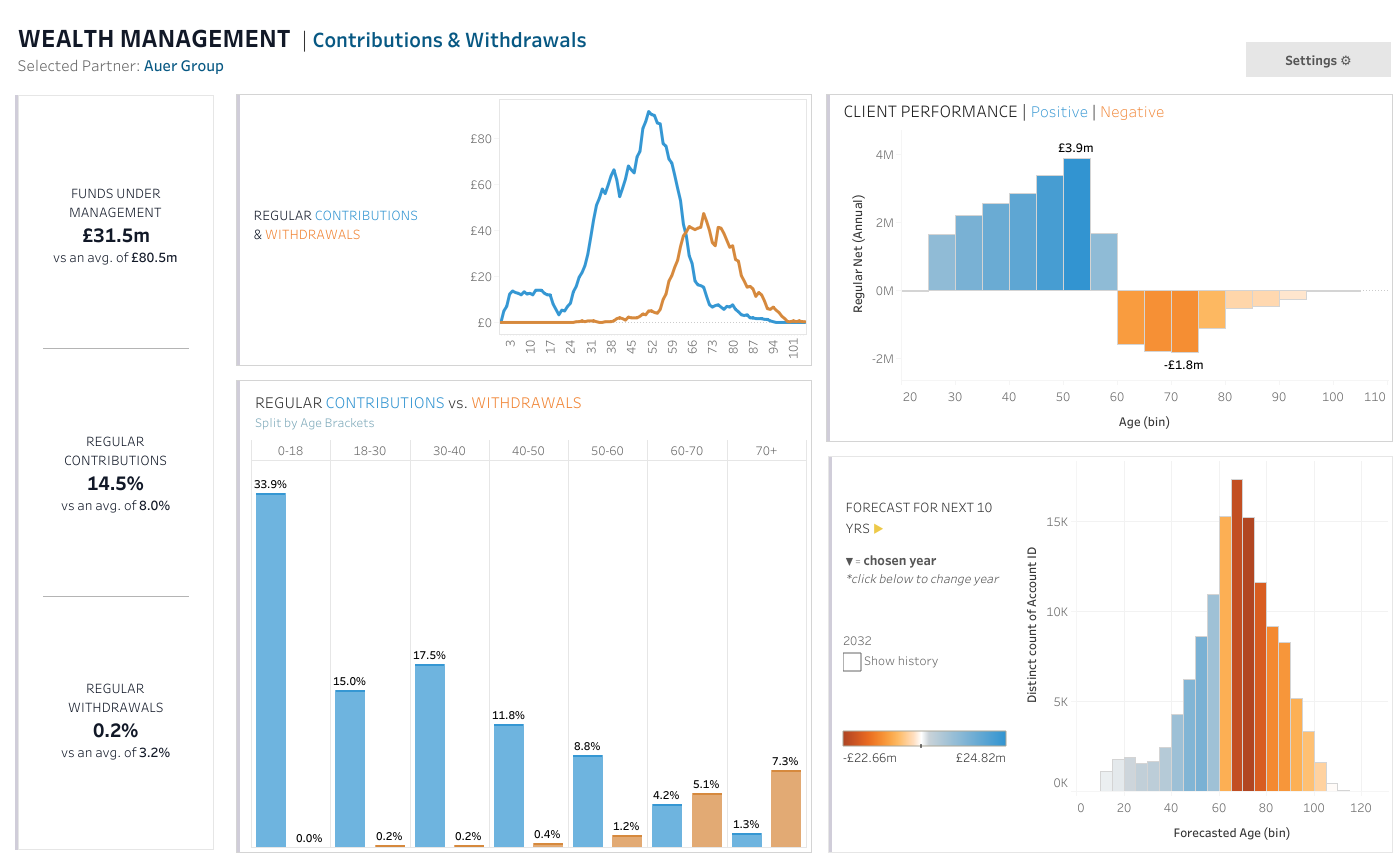Viewport: 1399px width, 859px height.
Task: Click the Regular Contributions 14.5% KPI
Action: pyautogui.click(x=116, y=483)
